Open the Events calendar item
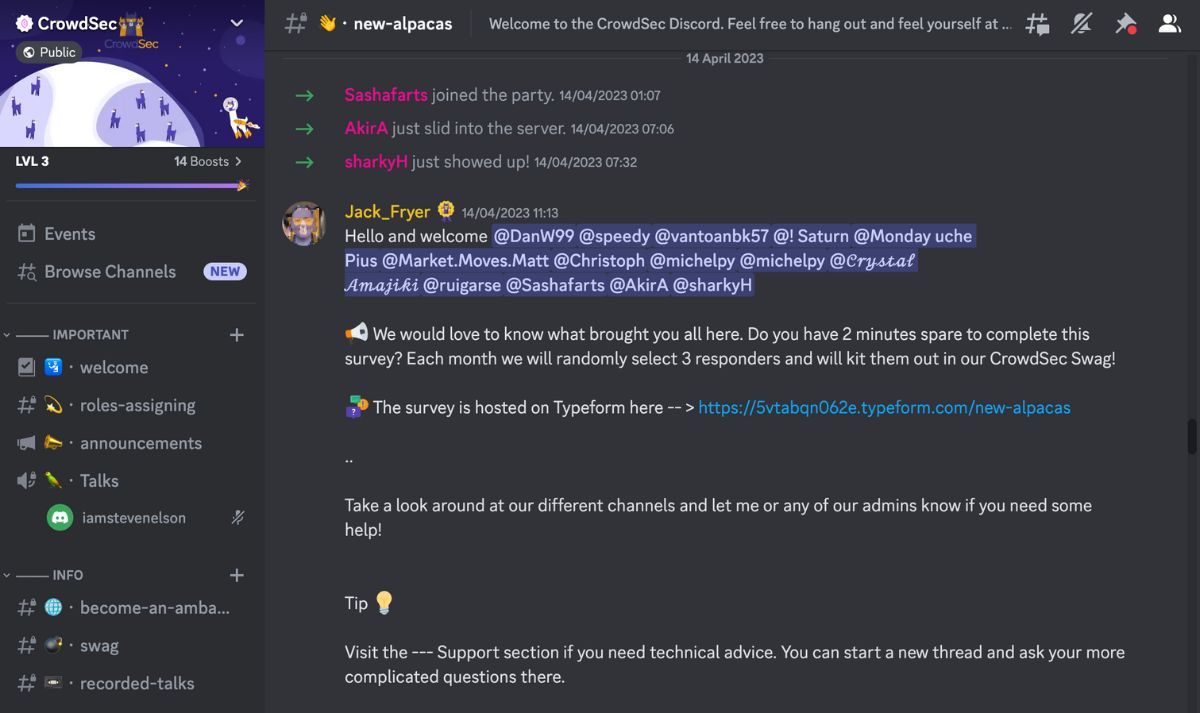1200x713 pixels. pos(69,234)
